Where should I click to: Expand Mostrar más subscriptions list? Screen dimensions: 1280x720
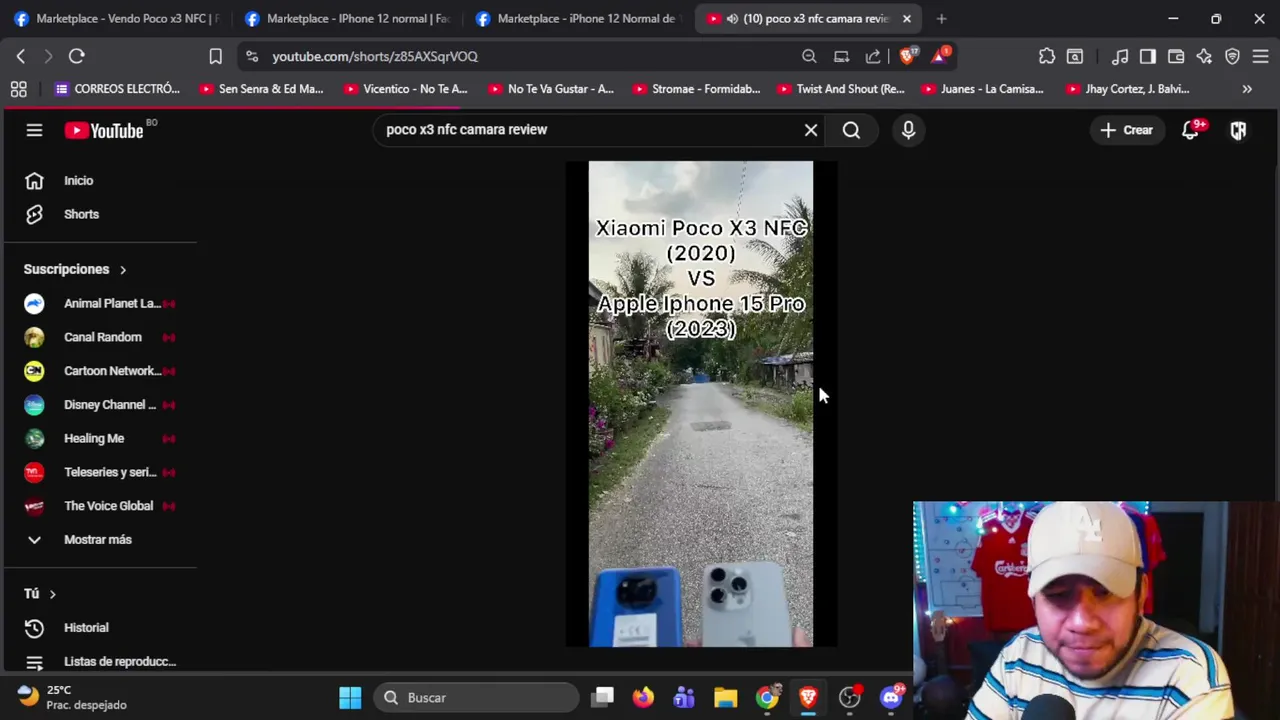[x=100, y=540]
